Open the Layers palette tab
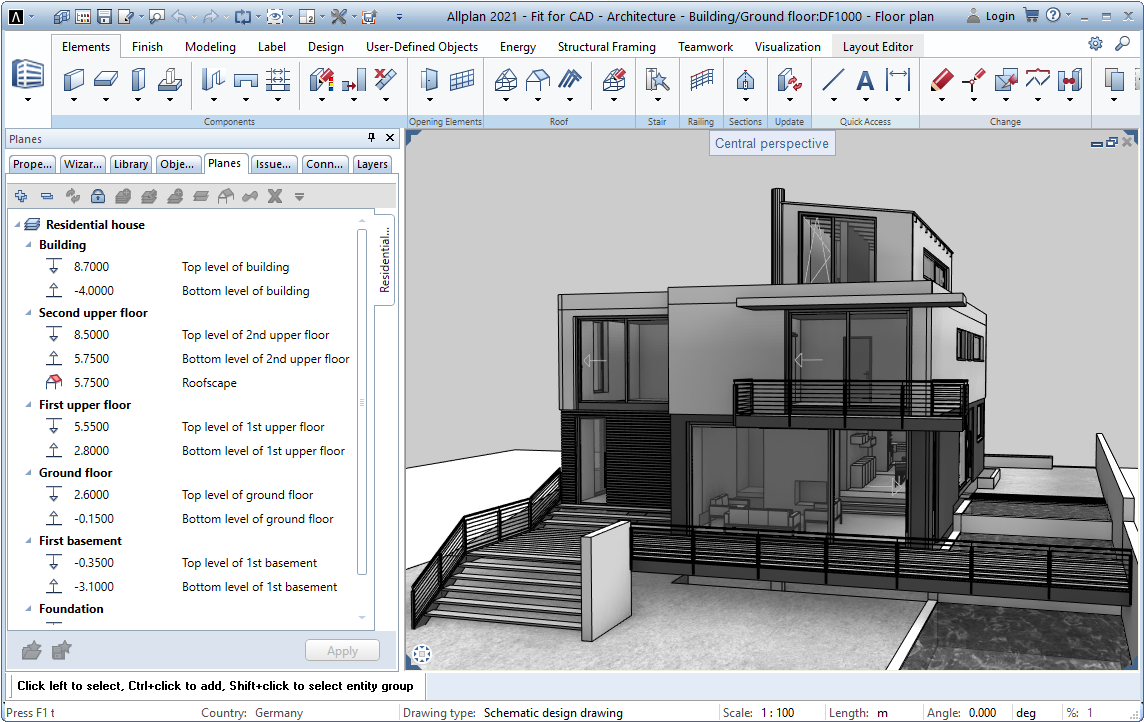The width and height of the screenshot is (1144, 722). pyautogui.click(x=371, y=164)
